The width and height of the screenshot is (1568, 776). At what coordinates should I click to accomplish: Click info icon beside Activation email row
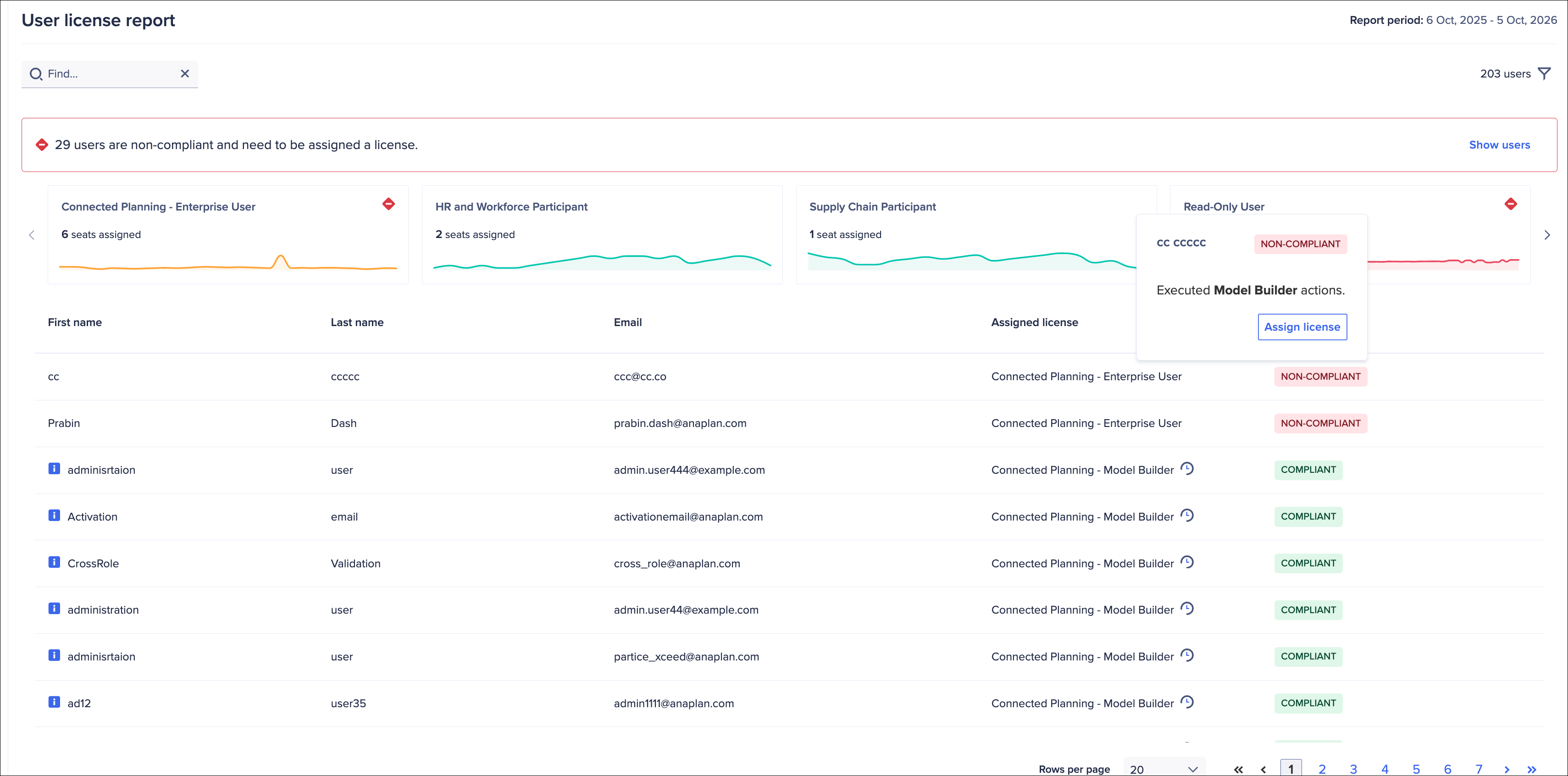[x=54, y=515]
